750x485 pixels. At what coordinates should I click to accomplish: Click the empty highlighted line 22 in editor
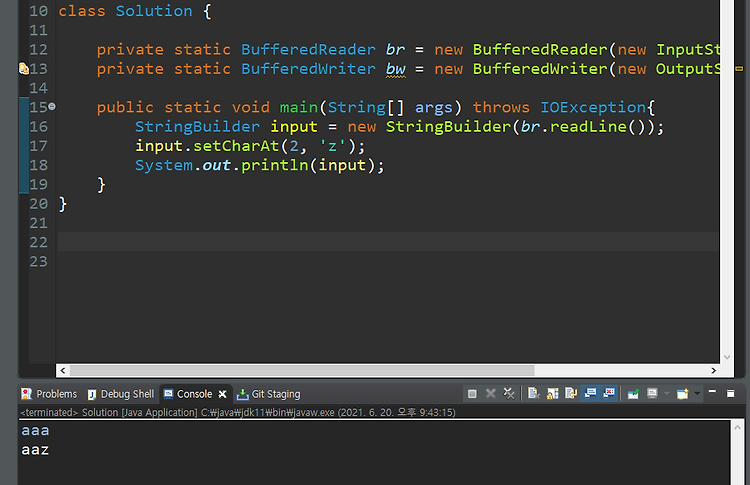pyautogui.click(x=388, y=242)
